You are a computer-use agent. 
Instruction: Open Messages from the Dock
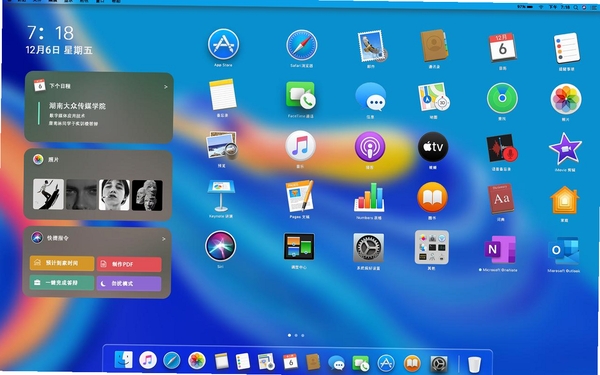(337, 363)
